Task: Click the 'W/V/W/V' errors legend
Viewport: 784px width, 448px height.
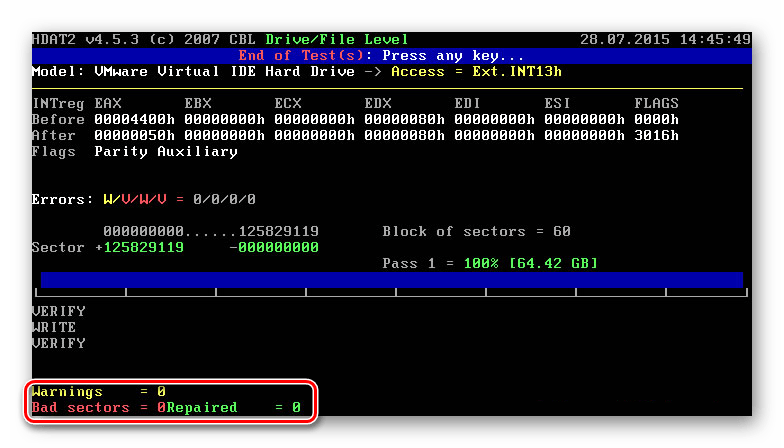Action: [134, 200]
